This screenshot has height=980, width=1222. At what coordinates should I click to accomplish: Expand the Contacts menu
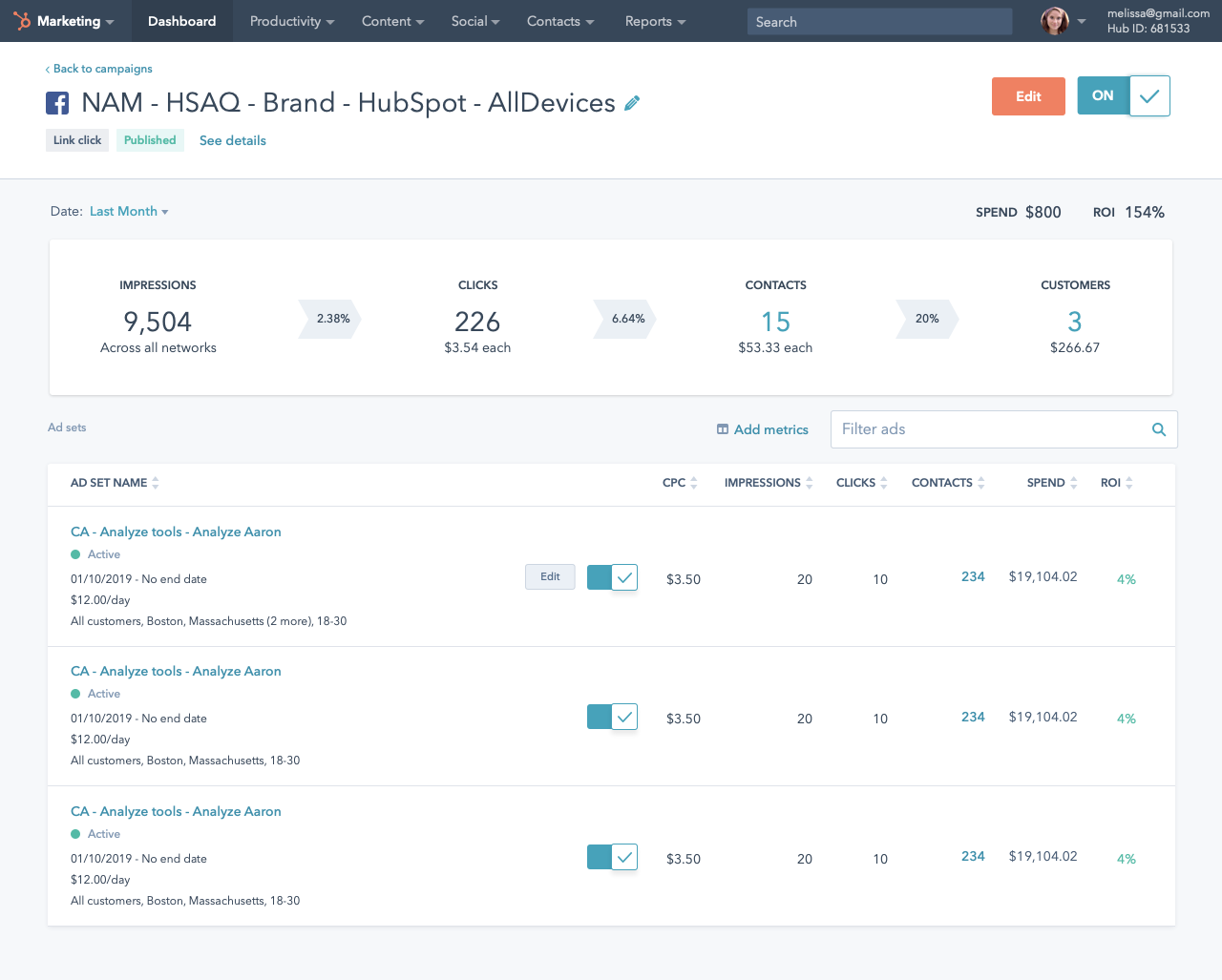click(560, 21)
